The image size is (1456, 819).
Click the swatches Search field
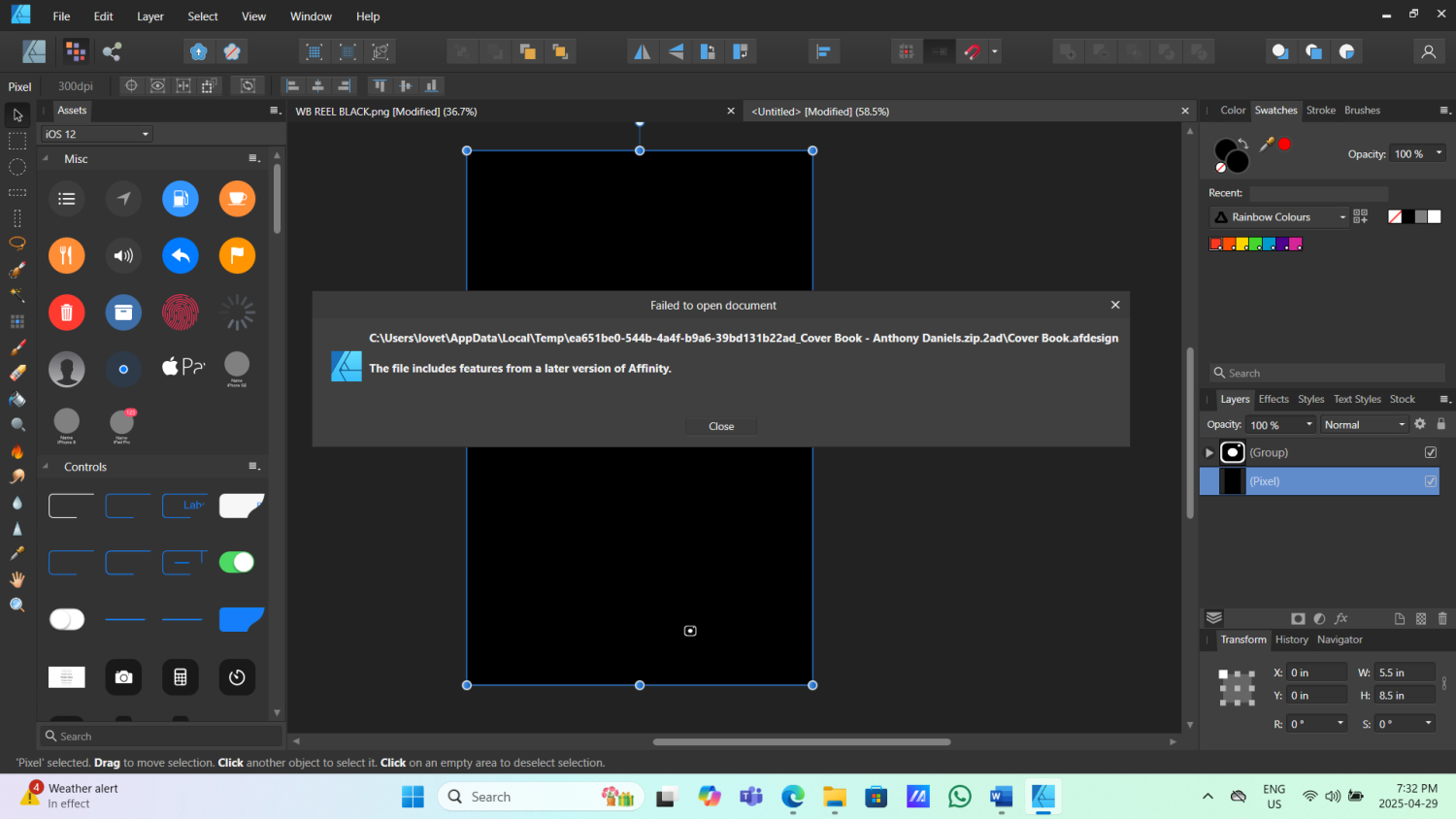(x=1326, y=373)
